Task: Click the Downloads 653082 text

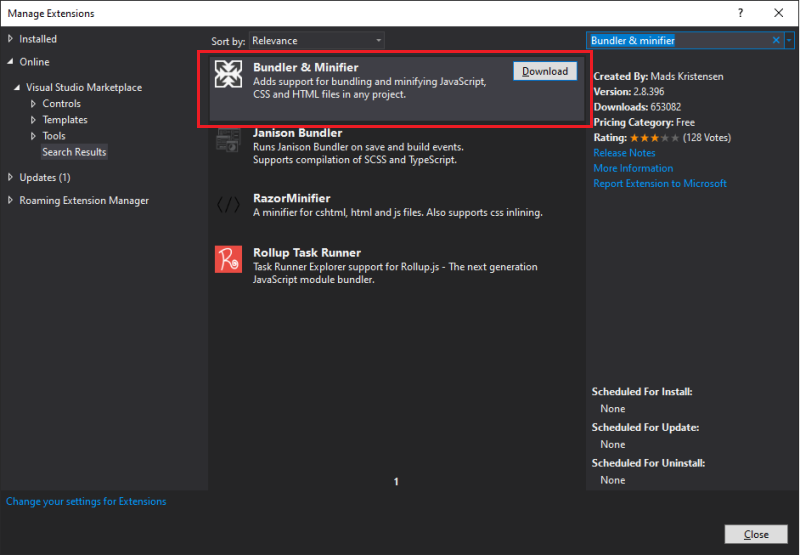Action: tap(637, 107)
